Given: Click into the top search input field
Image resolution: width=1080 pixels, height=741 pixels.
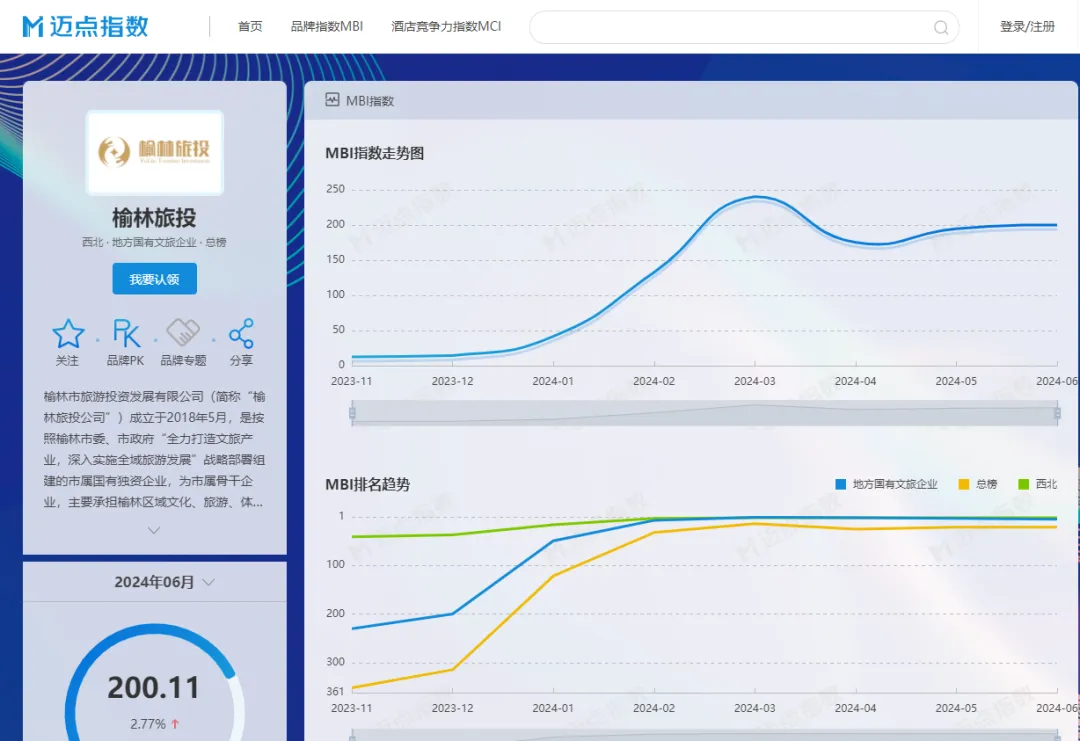Looking at the screenshot, I should [x=730, y=27].
